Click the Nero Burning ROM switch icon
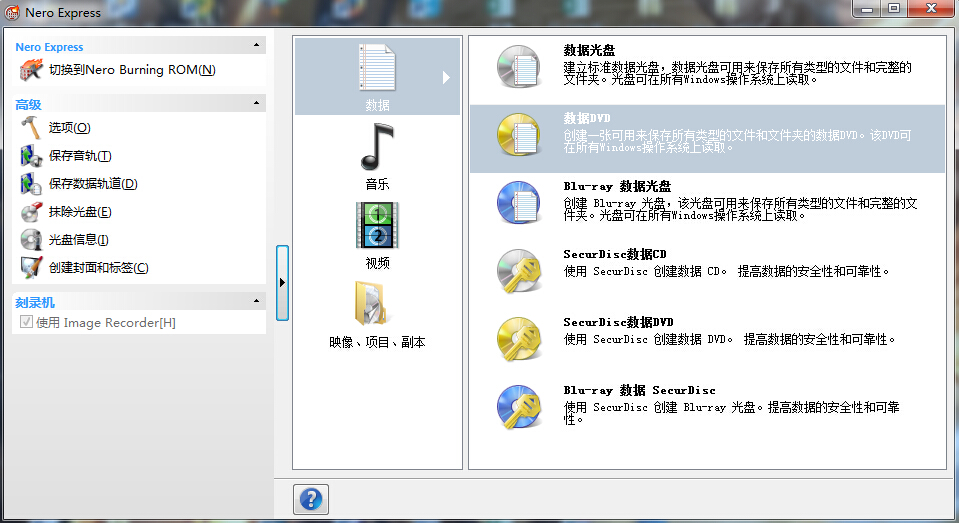 31,70
